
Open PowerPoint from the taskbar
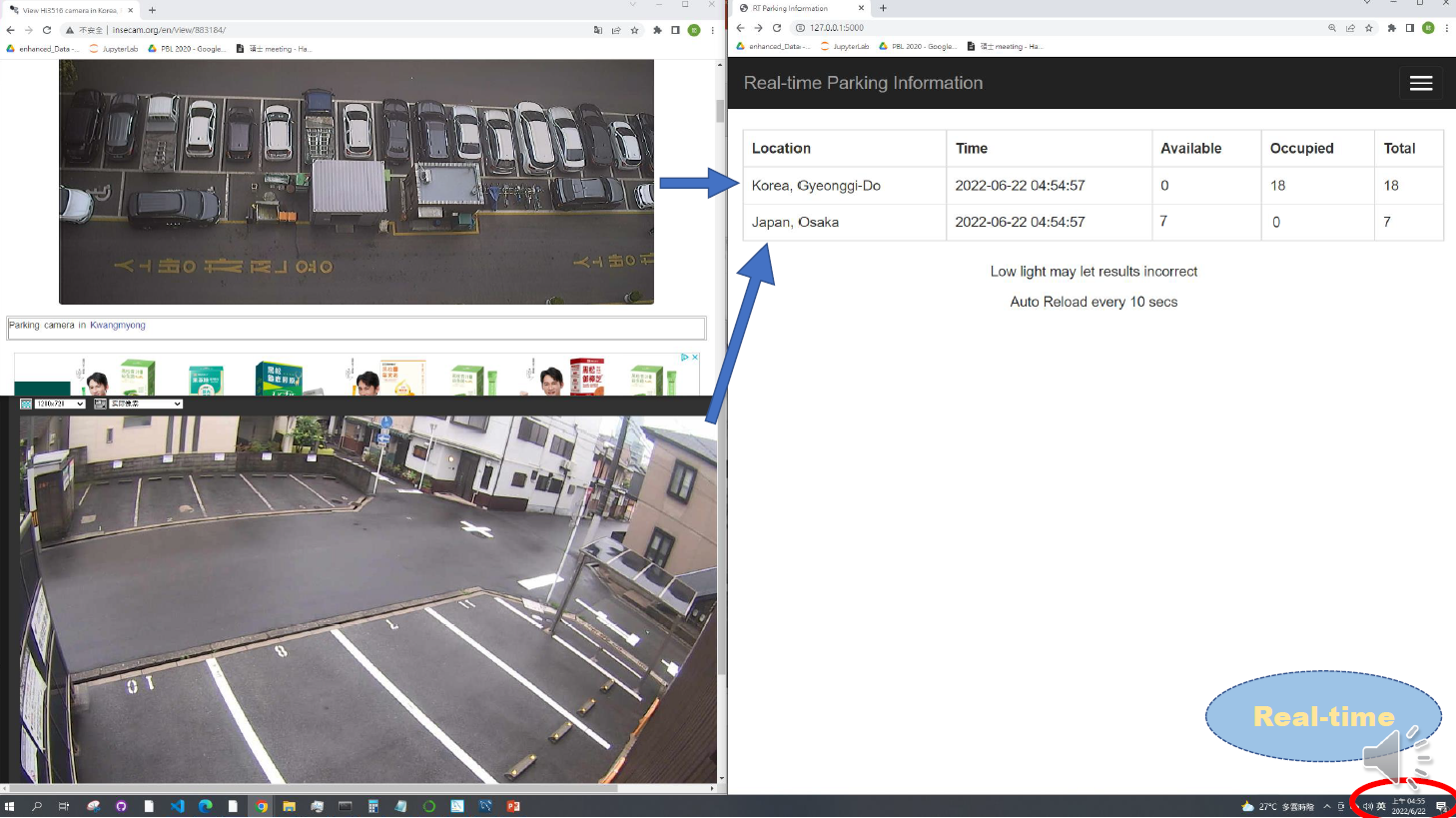pos(513,806)
